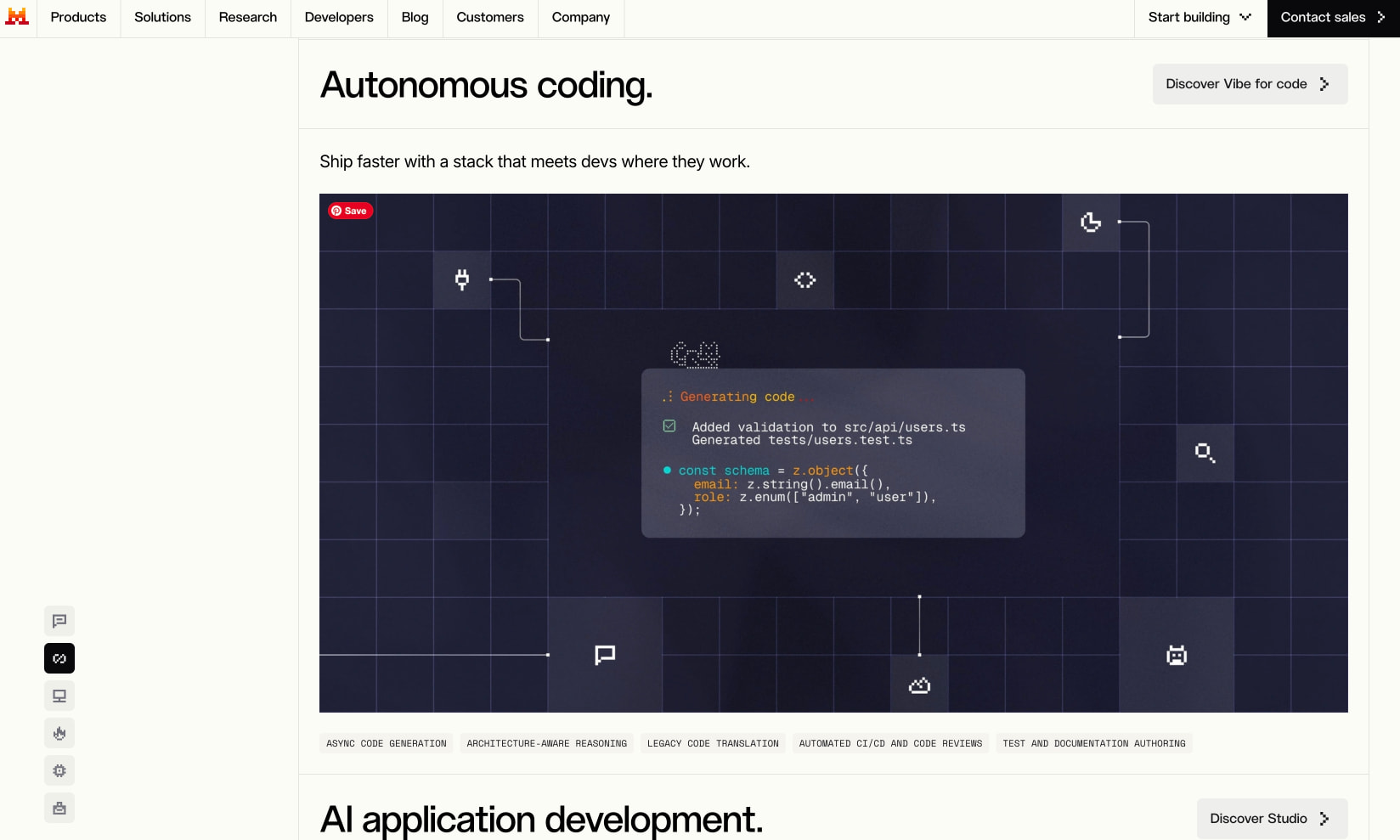Click the magnifier search icon tile
Image resolution: width=1400 pixels, height=840 pixels.
[1205, 453]
